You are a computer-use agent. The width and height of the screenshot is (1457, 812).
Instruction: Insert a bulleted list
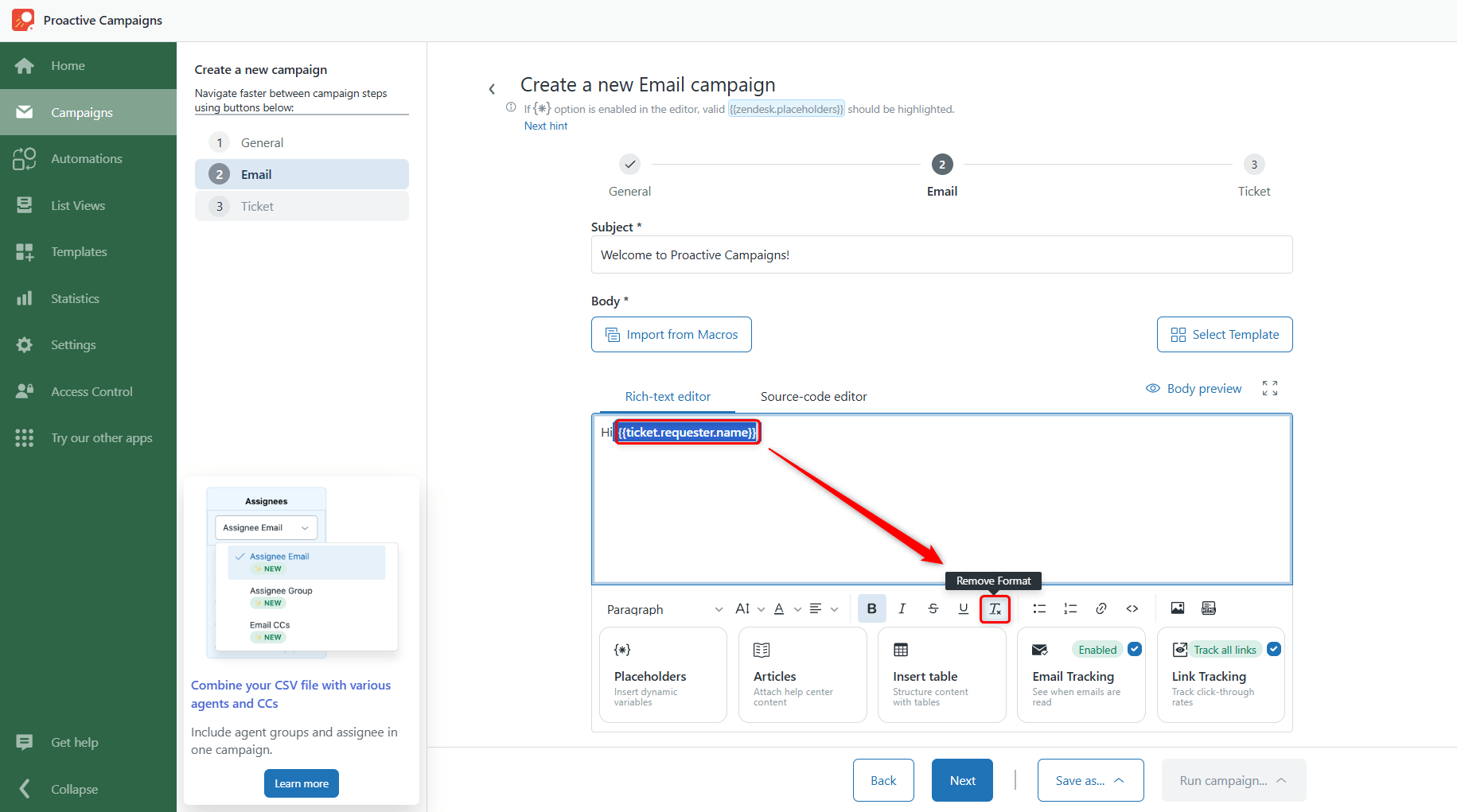tap(1039, 608)
